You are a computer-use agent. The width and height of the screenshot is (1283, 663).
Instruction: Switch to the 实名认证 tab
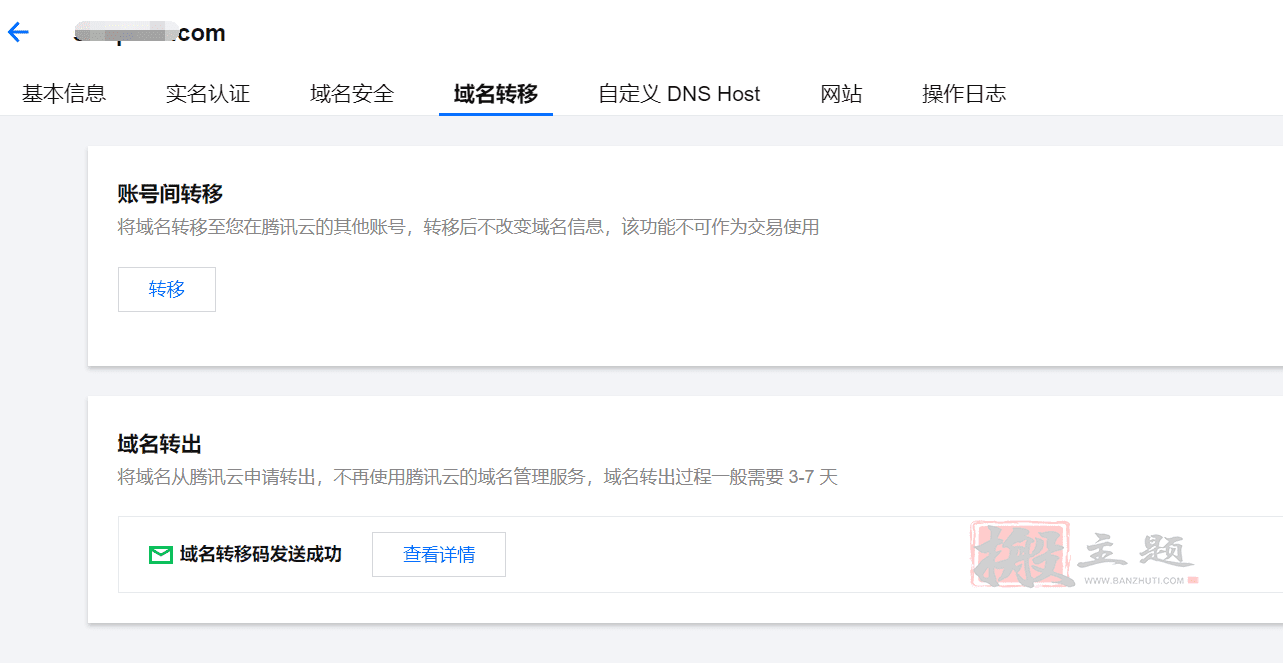tap(208, 94)
